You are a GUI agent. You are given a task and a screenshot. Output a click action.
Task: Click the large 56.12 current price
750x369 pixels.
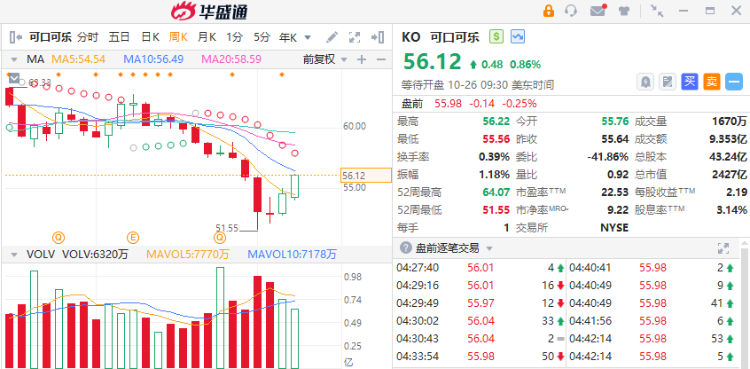point(432,62)
